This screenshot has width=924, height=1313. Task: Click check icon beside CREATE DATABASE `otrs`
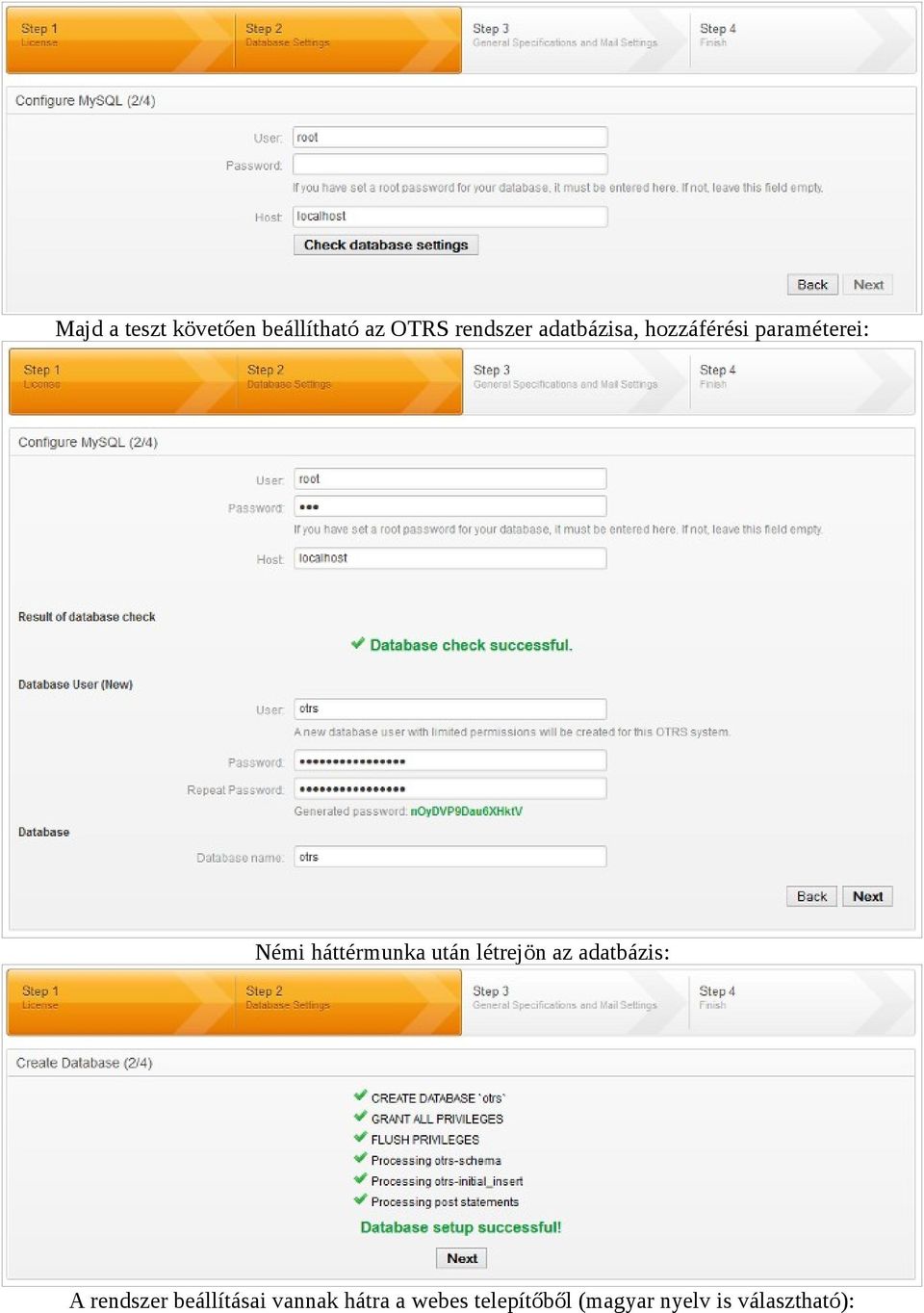point(360,1095)
